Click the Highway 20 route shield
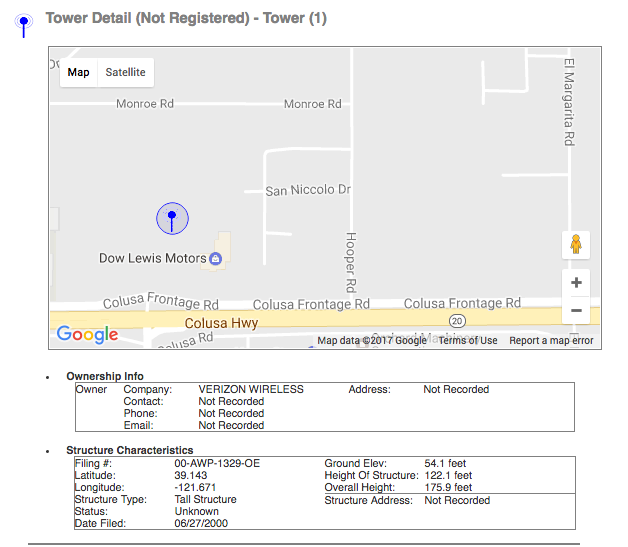Screen dimensions: 628x547 point(457,321)
